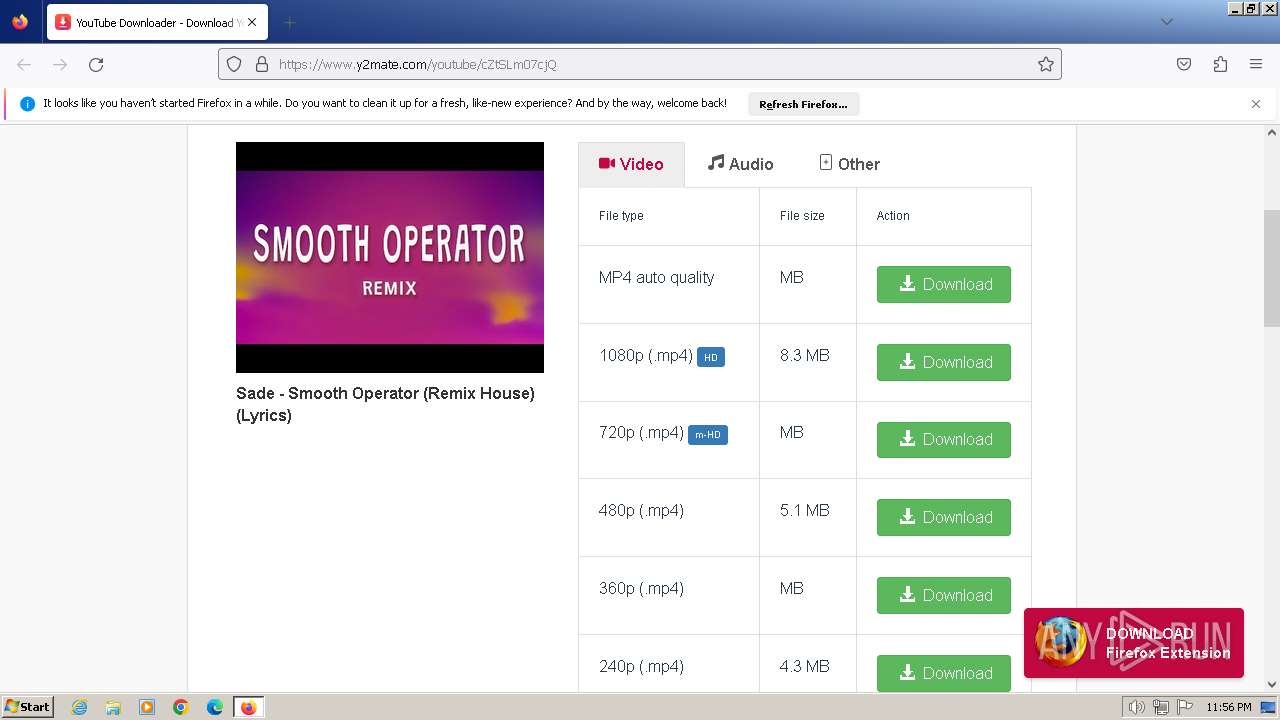Click the MP4 auto quality label

(656, 277)
